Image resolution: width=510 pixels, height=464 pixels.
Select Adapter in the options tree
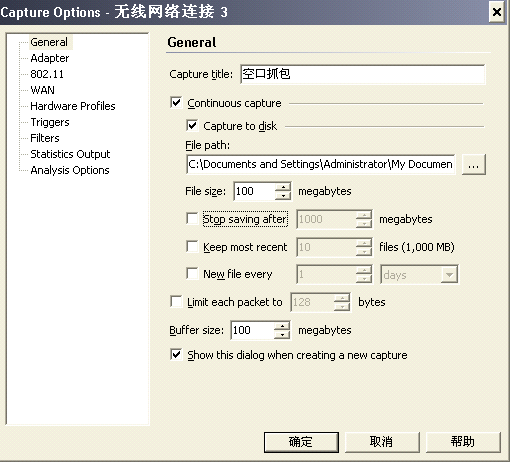pos(50,58)
